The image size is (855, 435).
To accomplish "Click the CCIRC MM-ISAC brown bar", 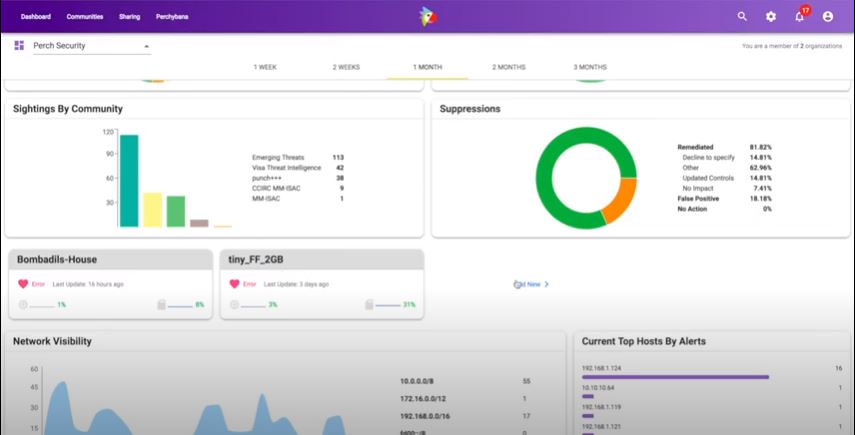I will (x=199, y=223).
